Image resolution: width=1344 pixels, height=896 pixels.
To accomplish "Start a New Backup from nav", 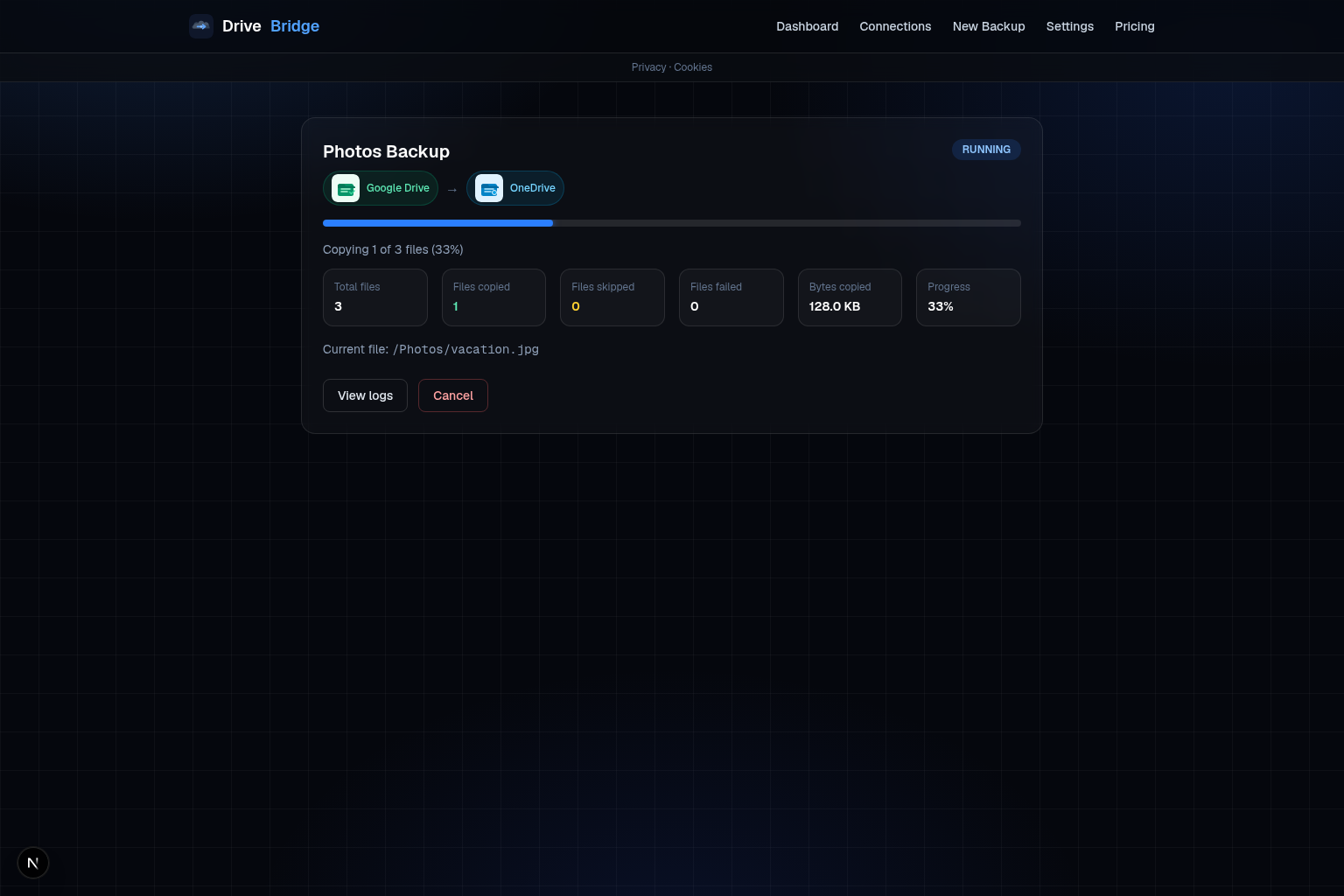I will tap(989, 26).
